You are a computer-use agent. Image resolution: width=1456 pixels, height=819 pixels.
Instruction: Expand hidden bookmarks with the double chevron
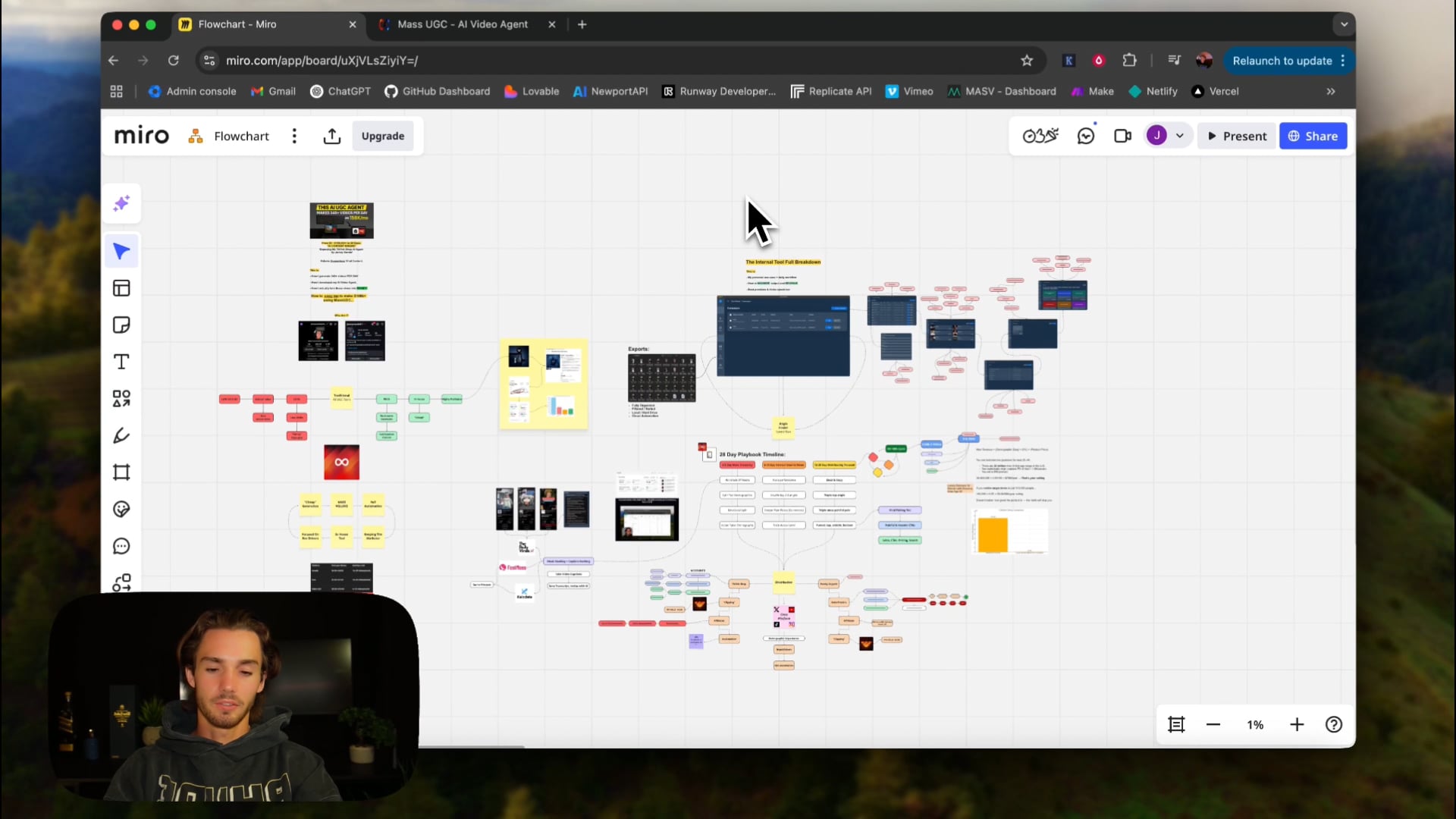tap(1332, 91)
